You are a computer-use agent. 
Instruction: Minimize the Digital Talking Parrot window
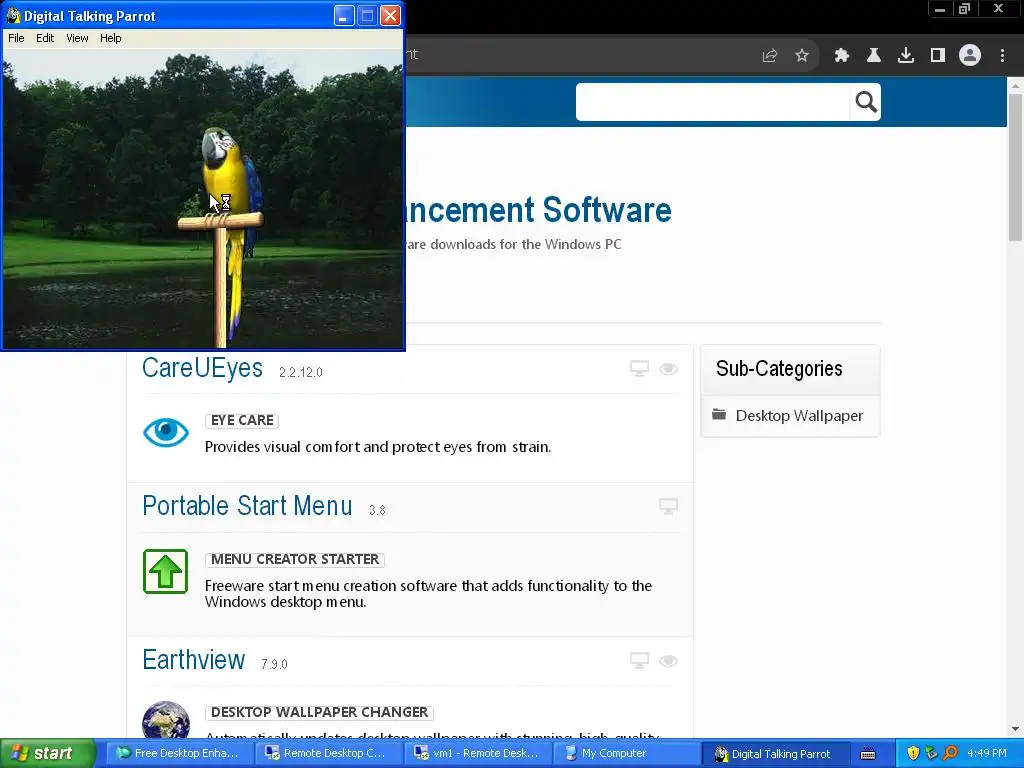point(344,16)
